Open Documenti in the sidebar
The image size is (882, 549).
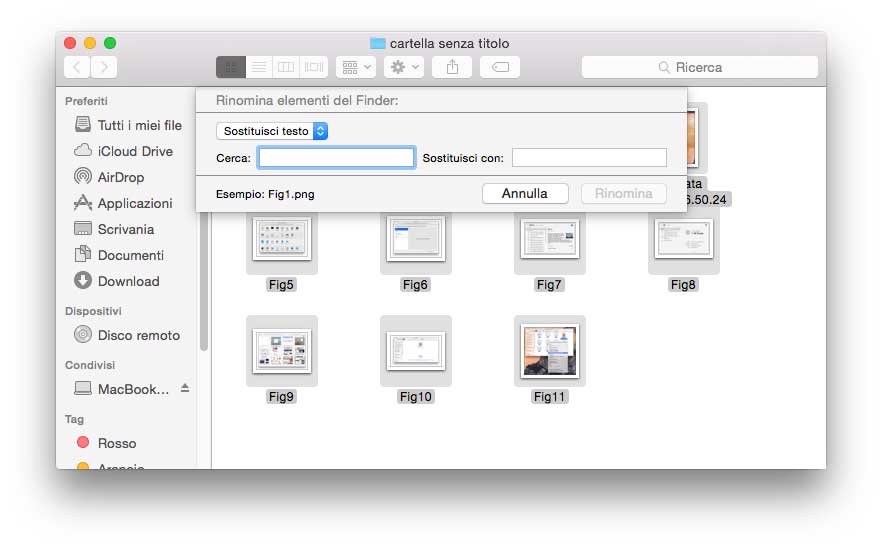119,255
